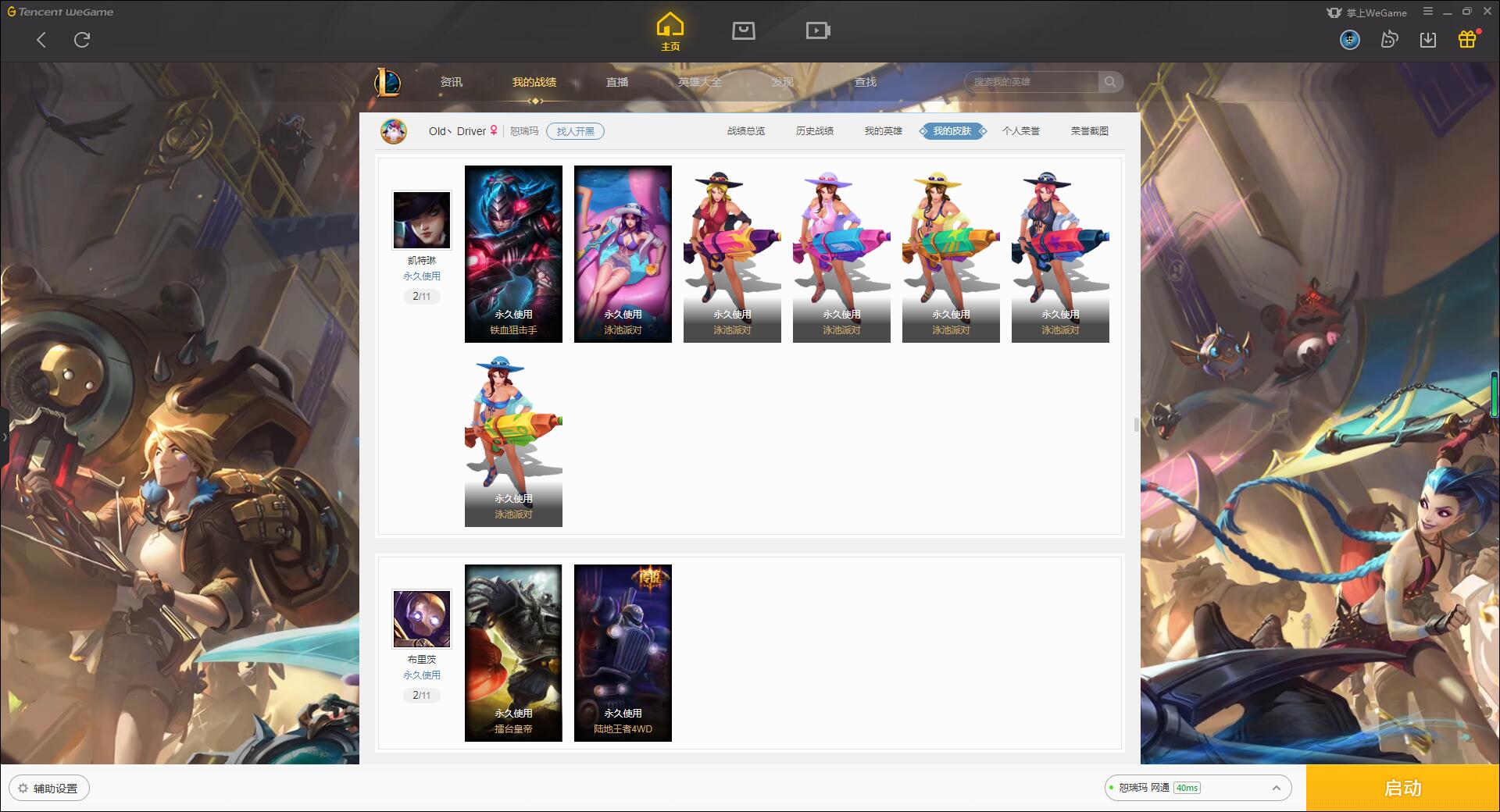The width and height of the screenshot is (1500, 812).
Task: Click the 启动 launch button
Action: [1403, 788]
